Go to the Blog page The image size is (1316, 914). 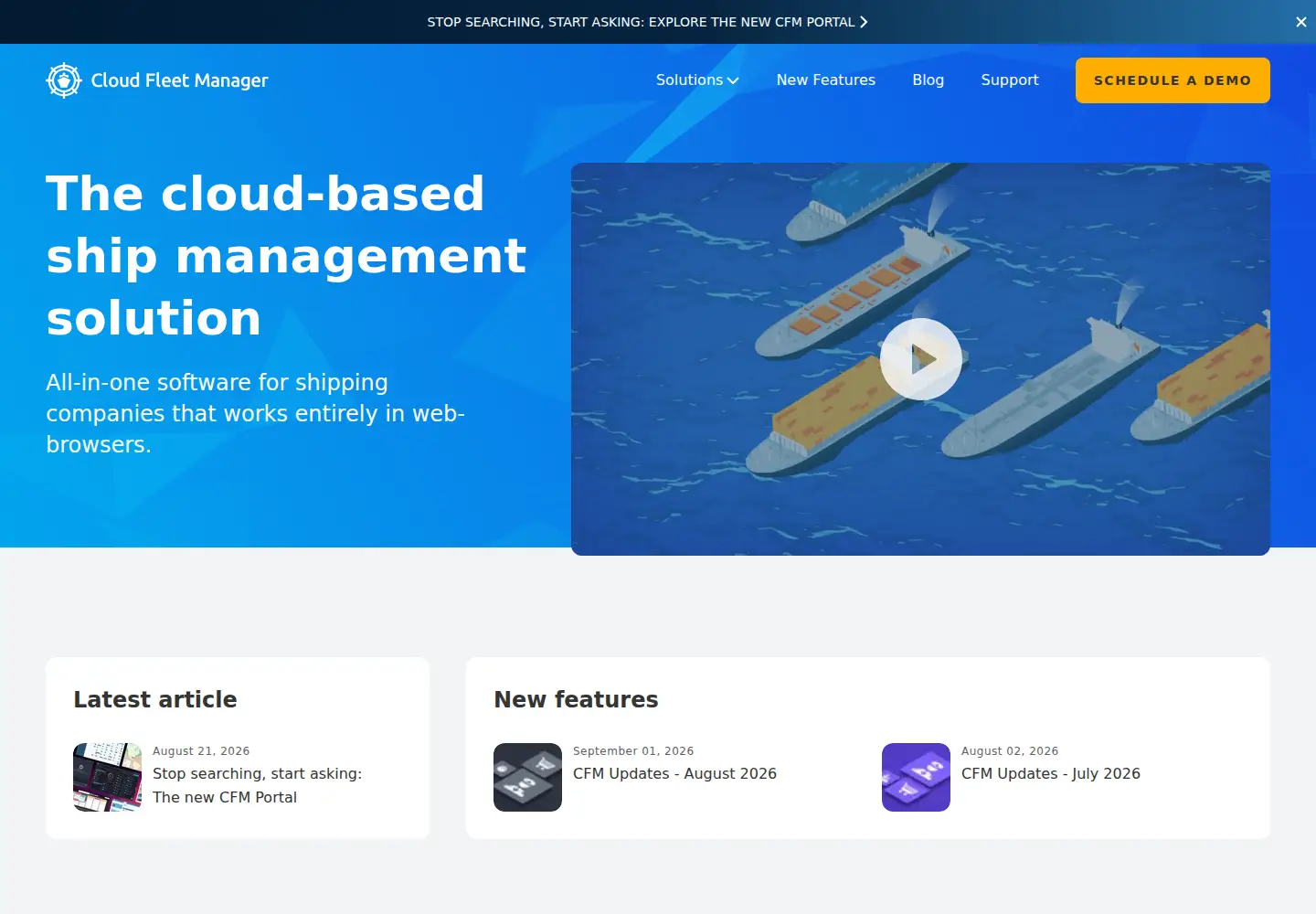point(929,80)
